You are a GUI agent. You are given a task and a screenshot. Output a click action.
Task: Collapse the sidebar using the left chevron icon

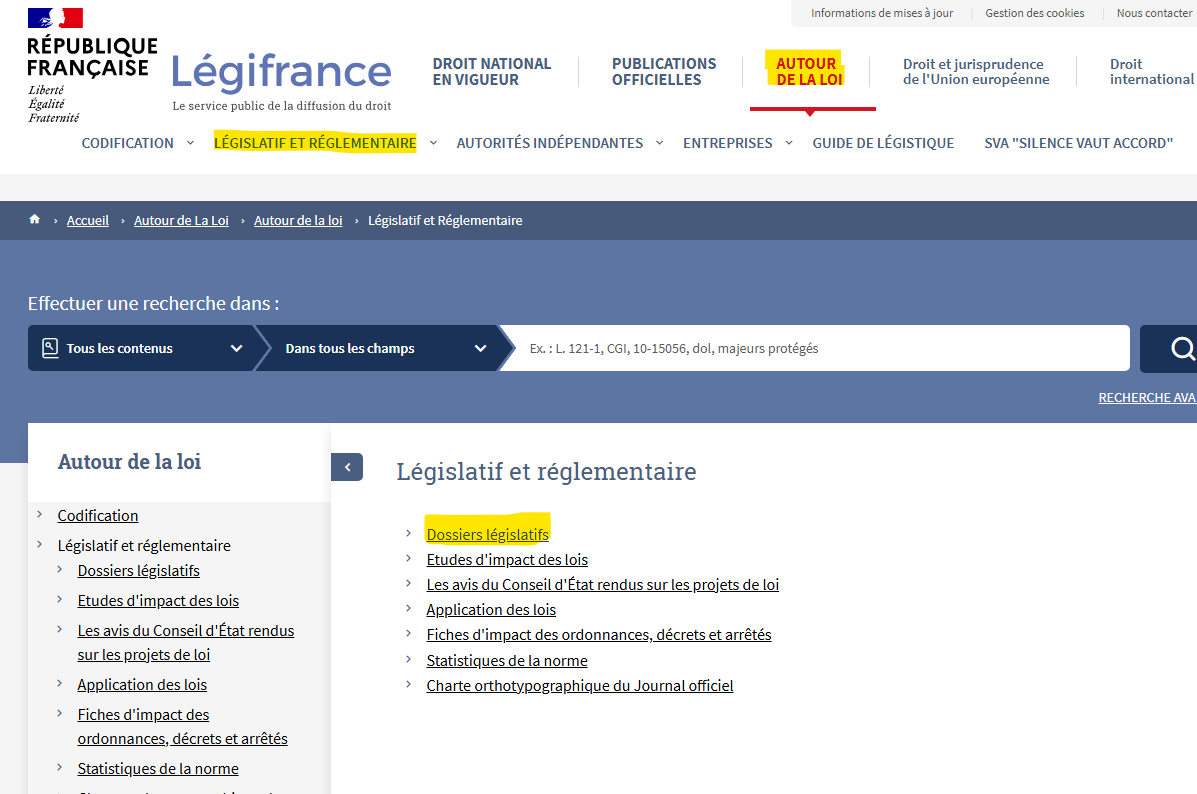(x=347, y=467)
